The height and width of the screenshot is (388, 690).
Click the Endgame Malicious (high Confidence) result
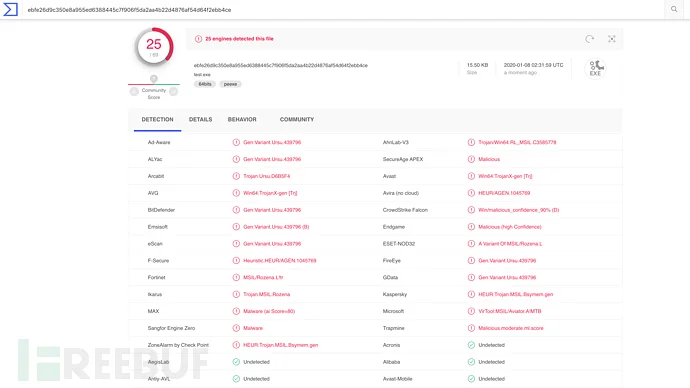click(510, 227)
